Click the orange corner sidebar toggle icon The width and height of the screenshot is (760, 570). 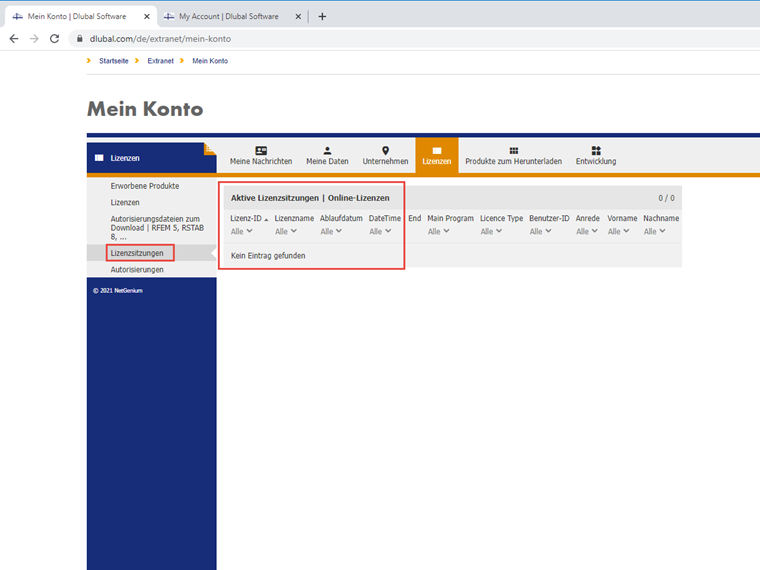point(210,149)
